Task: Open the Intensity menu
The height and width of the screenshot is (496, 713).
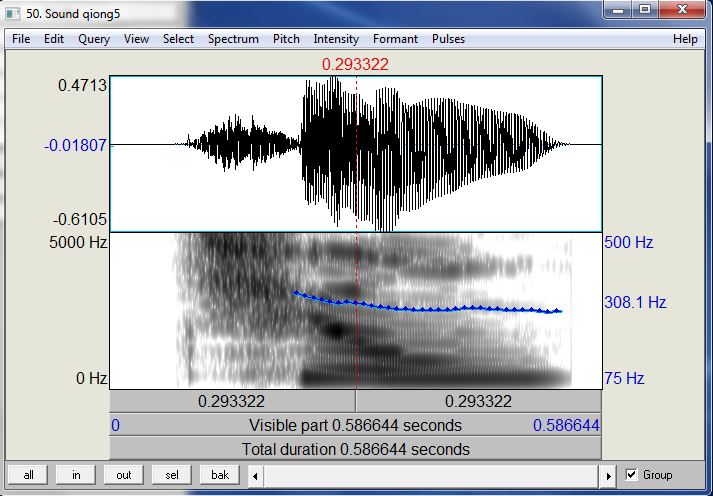Action: tap(336, 39)
